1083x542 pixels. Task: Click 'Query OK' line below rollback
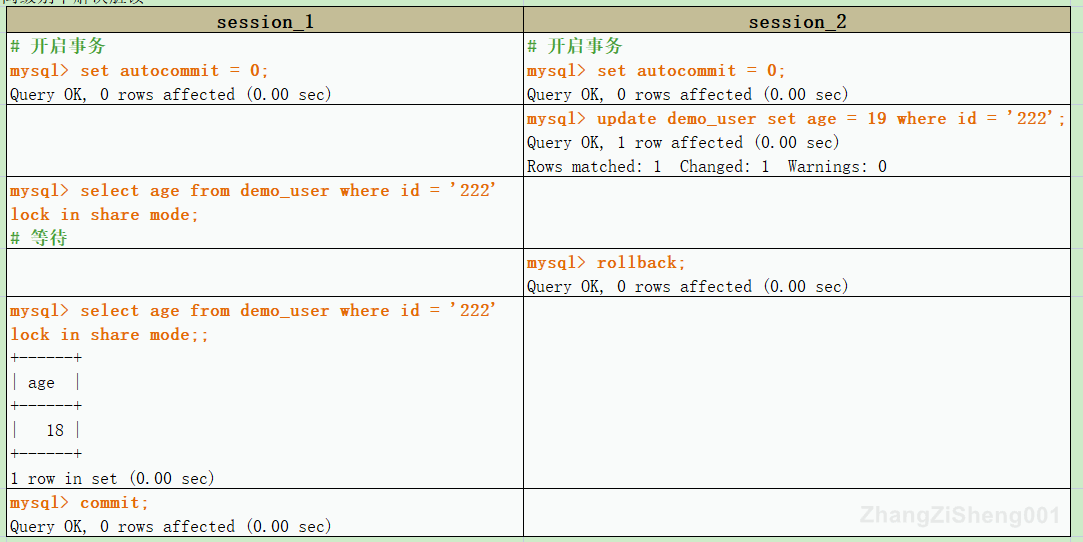(x=687, y=287)
